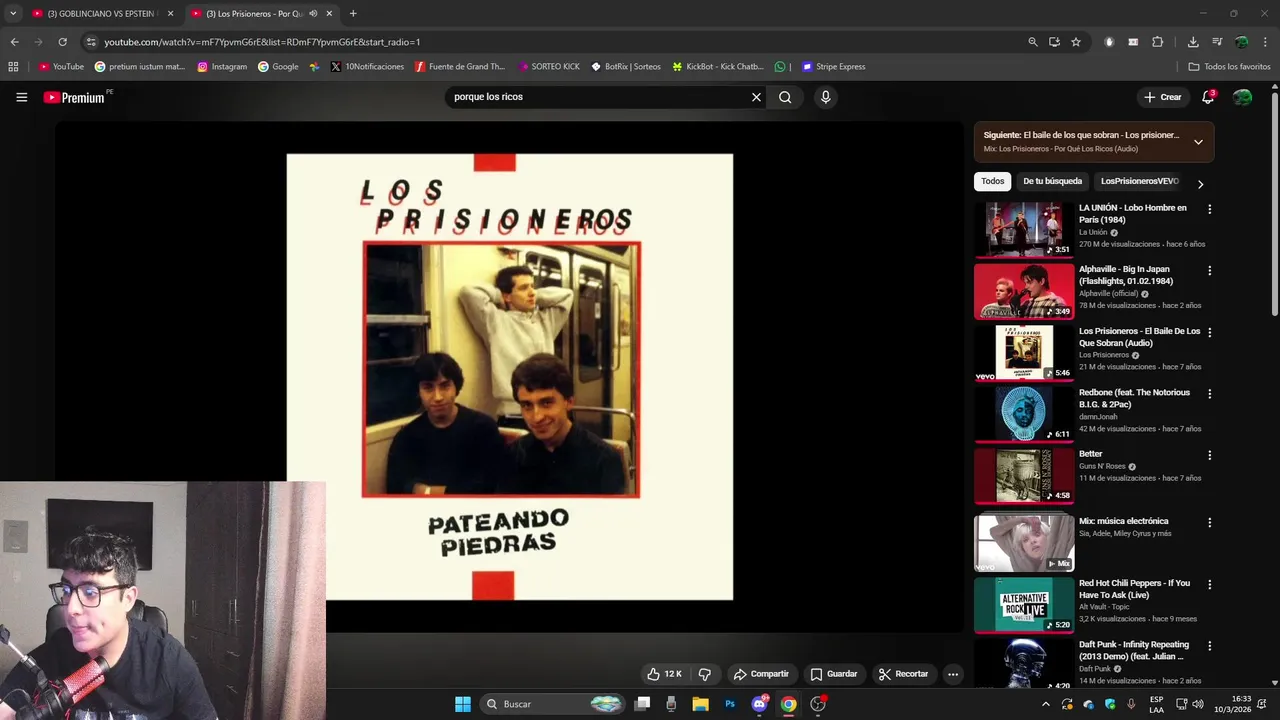The height and width of the screenshot is (720, 1280).
Task: Select LosPrisionerosVEVO filter chip
Action: [1139, 181]
